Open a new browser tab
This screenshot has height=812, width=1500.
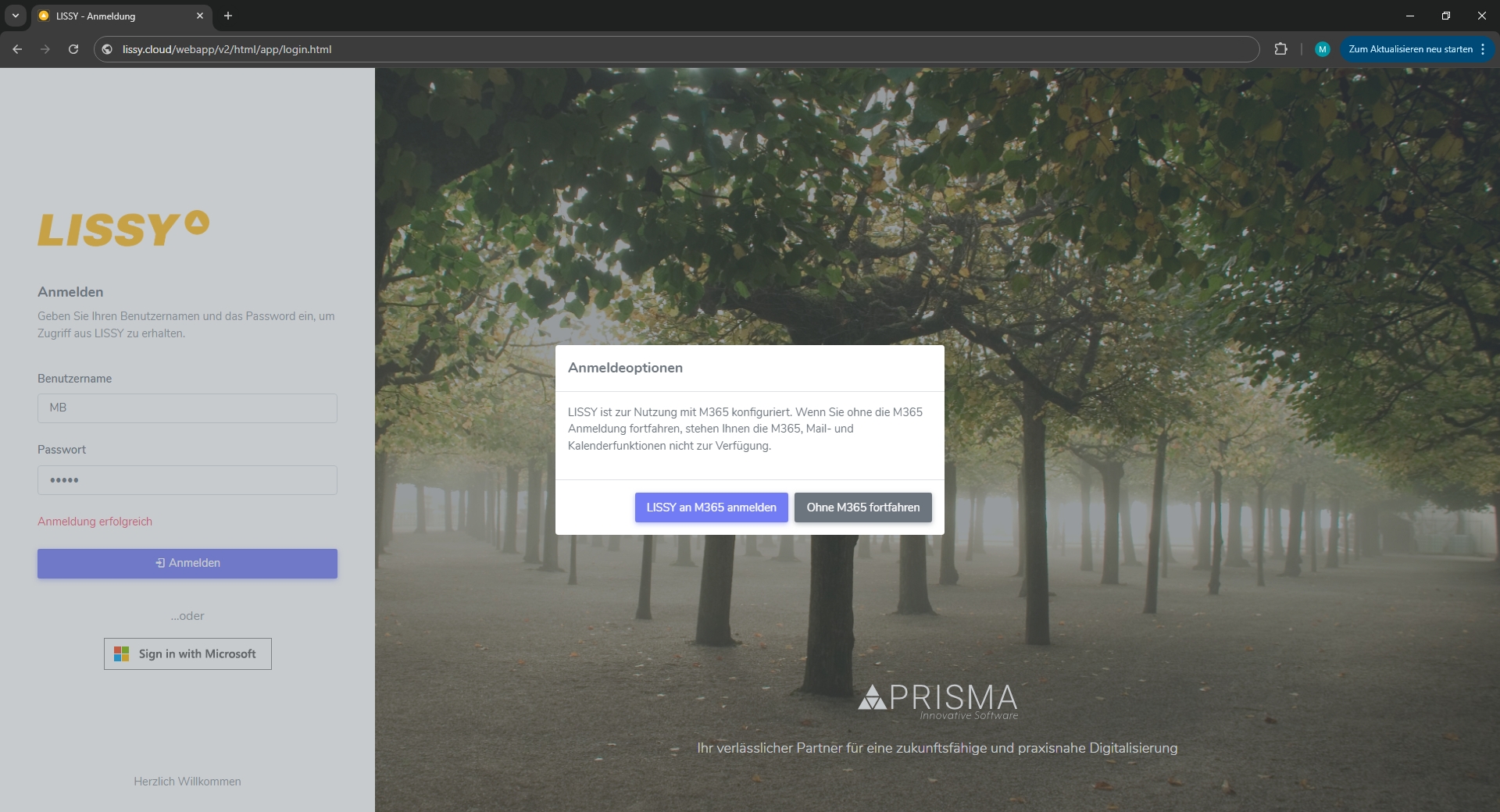tap(228, 16)
